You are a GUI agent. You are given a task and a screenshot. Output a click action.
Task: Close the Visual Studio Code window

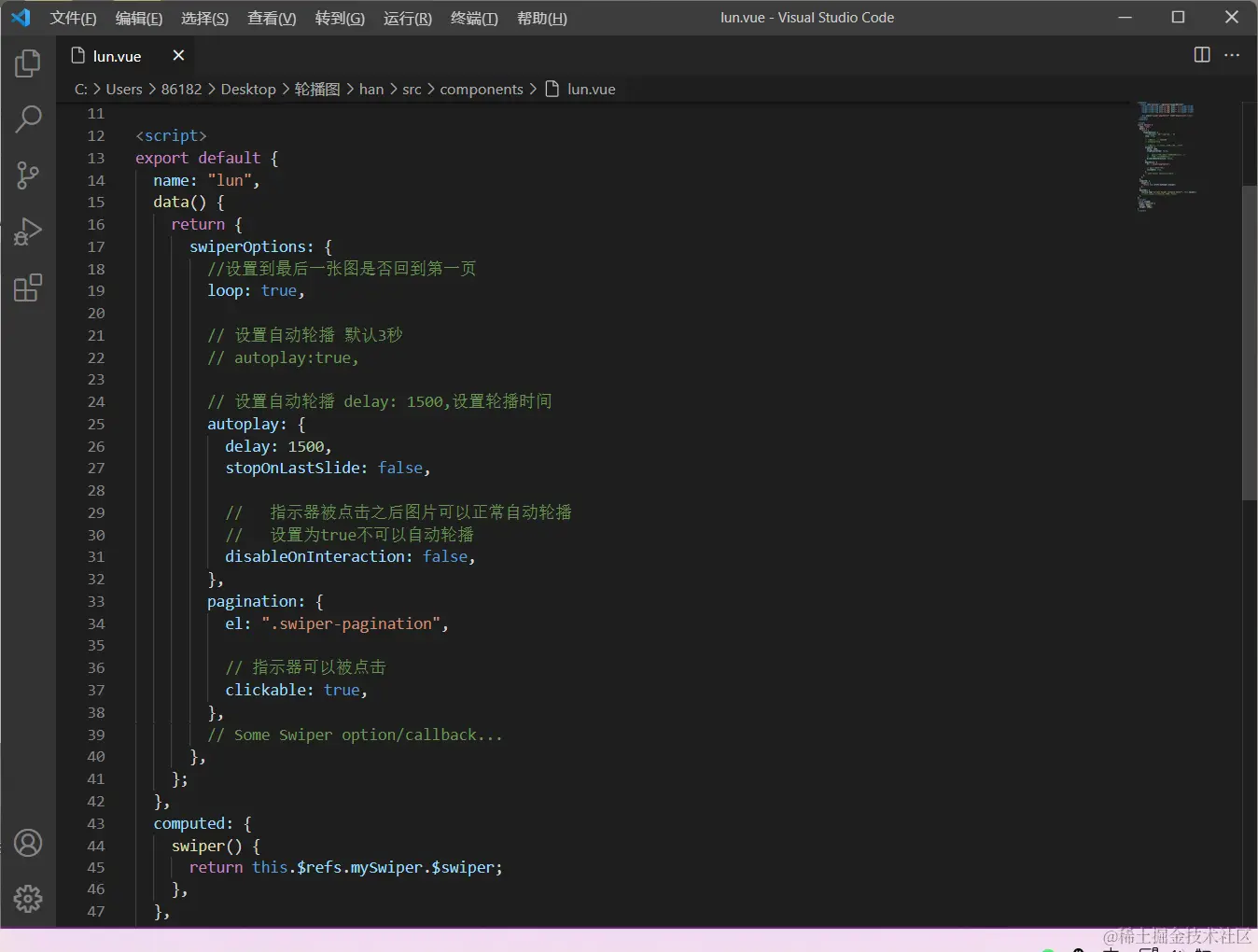point(1232,18)
